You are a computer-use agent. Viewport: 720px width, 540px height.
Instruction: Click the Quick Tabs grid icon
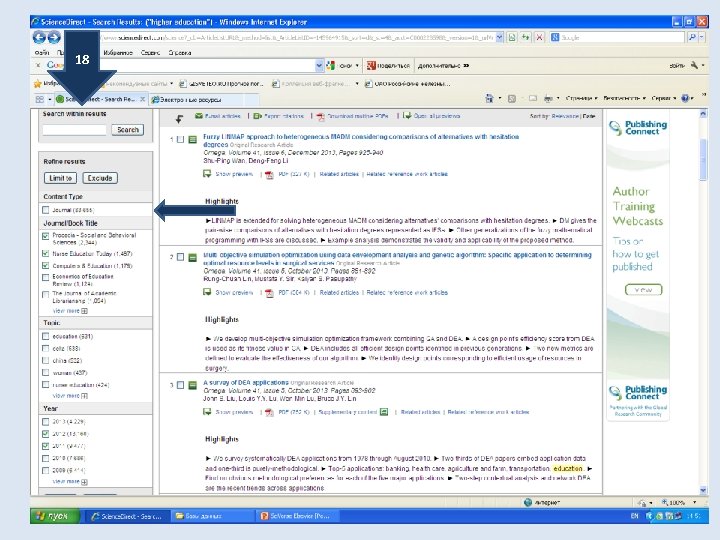click(x=40, y=99)
